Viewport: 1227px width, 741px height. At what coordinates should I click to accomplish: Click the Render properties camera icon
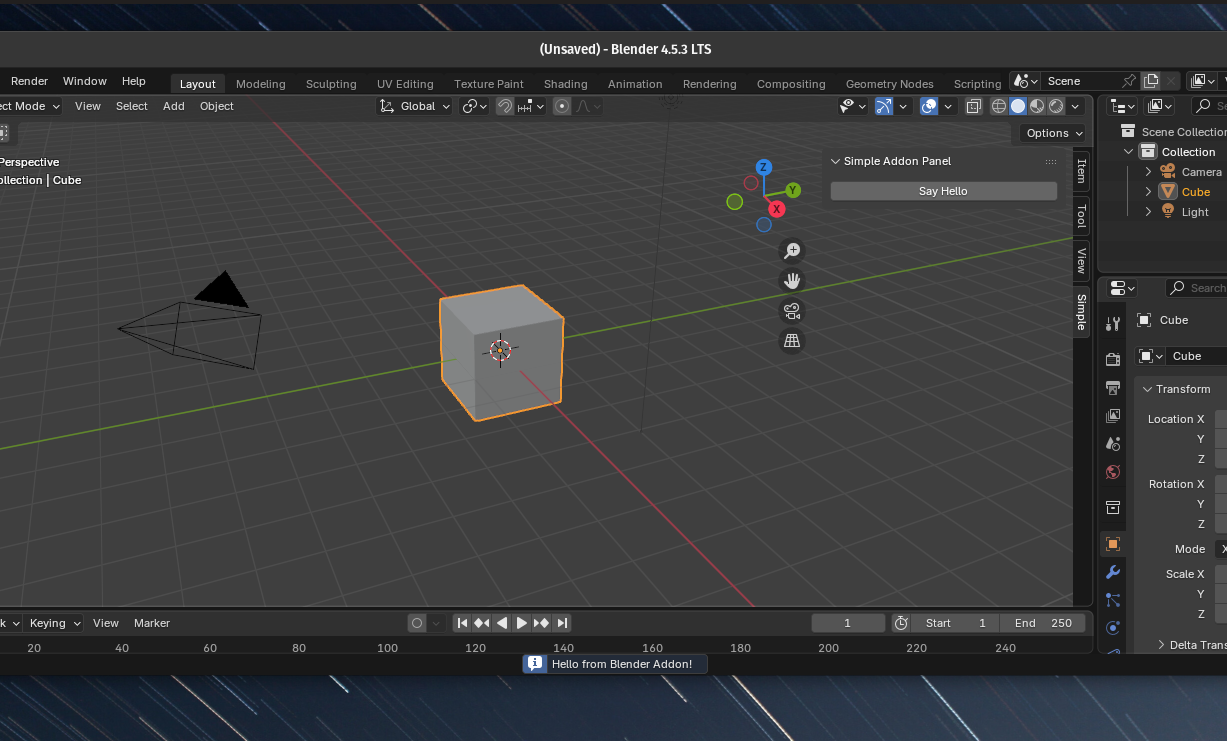click(x=1113, y=359)
